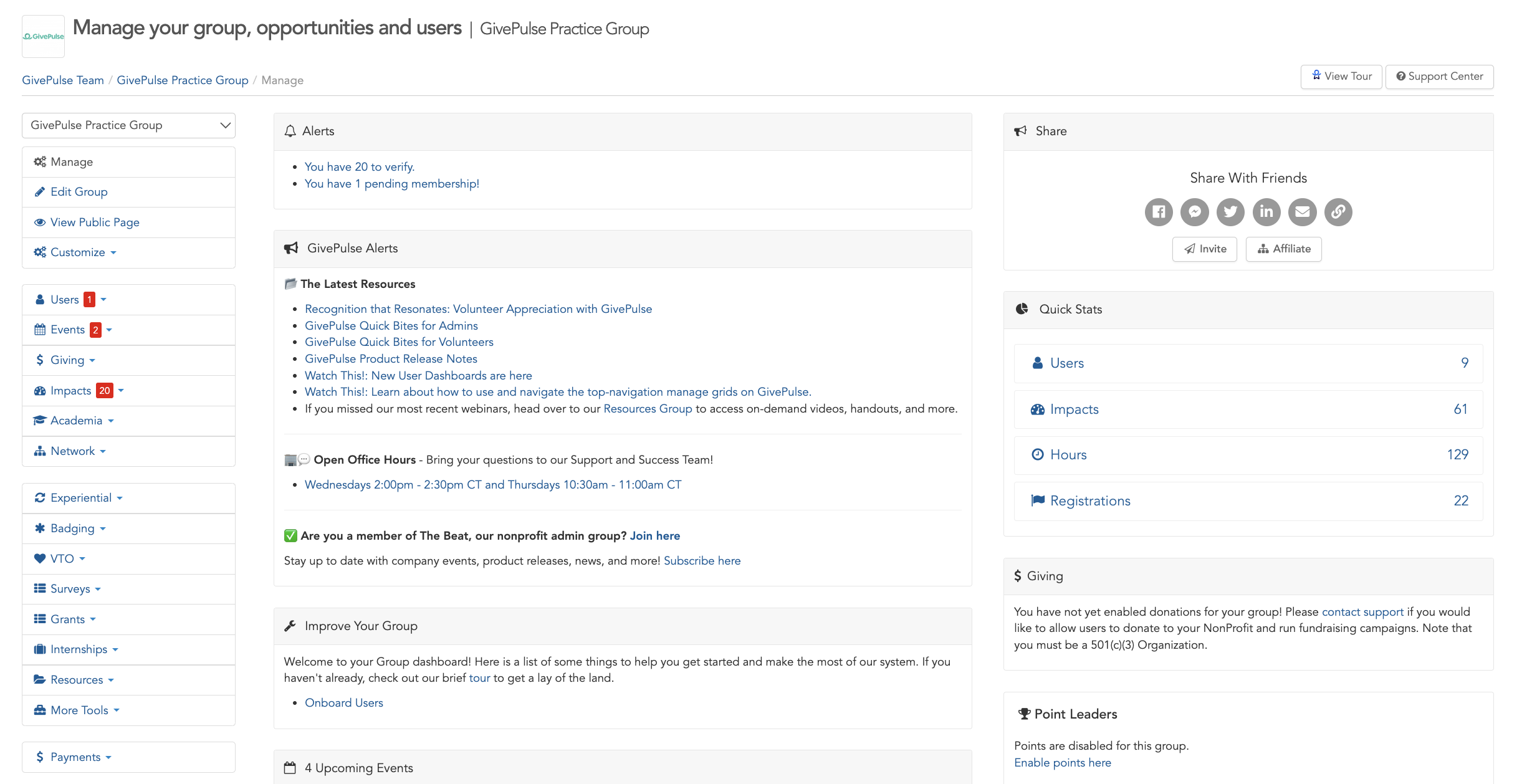Open the pending membership alert link

click(x=392, y=184)
